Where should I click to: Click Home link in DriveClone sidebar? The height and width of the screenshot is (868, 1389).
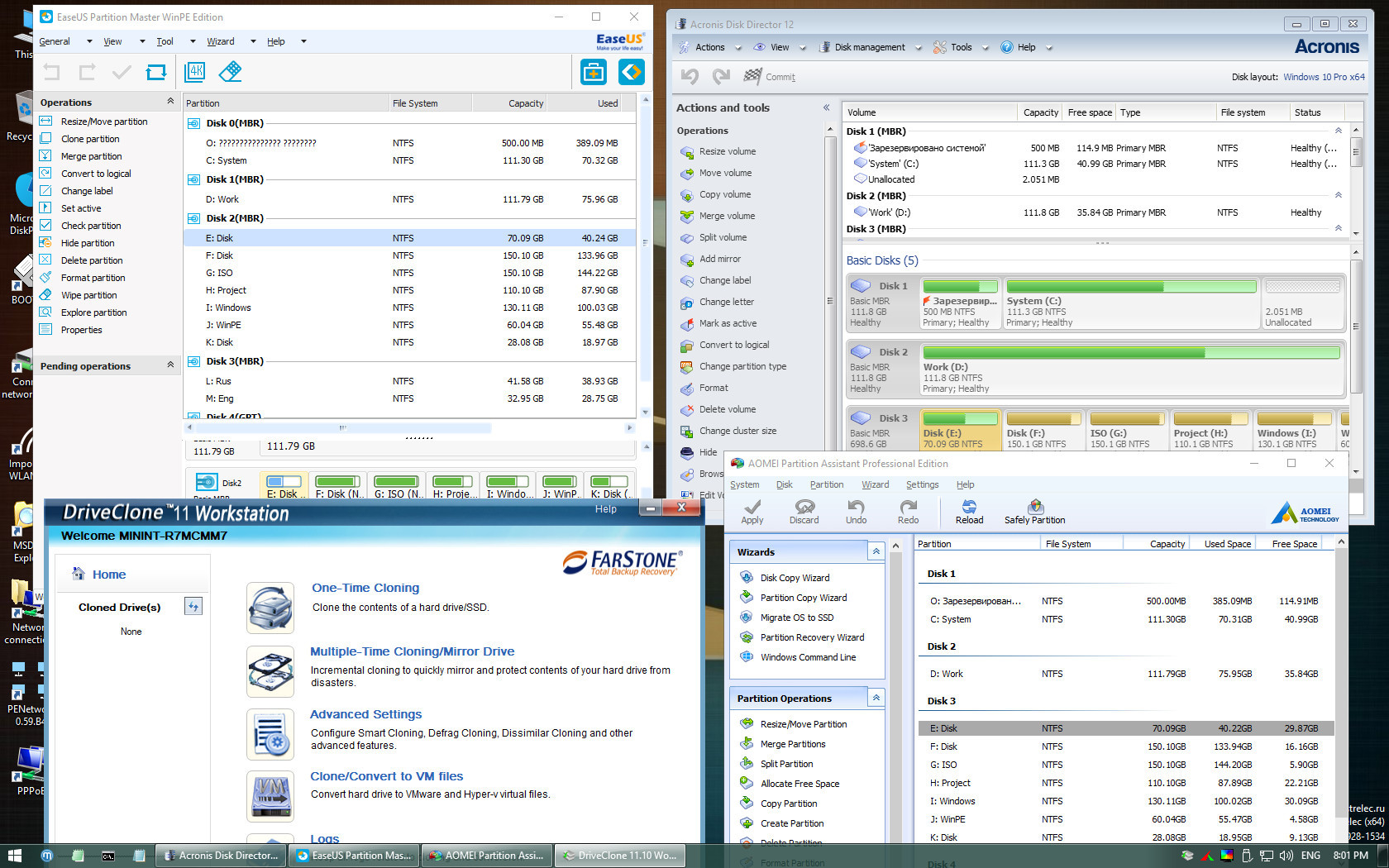[109, 575]
